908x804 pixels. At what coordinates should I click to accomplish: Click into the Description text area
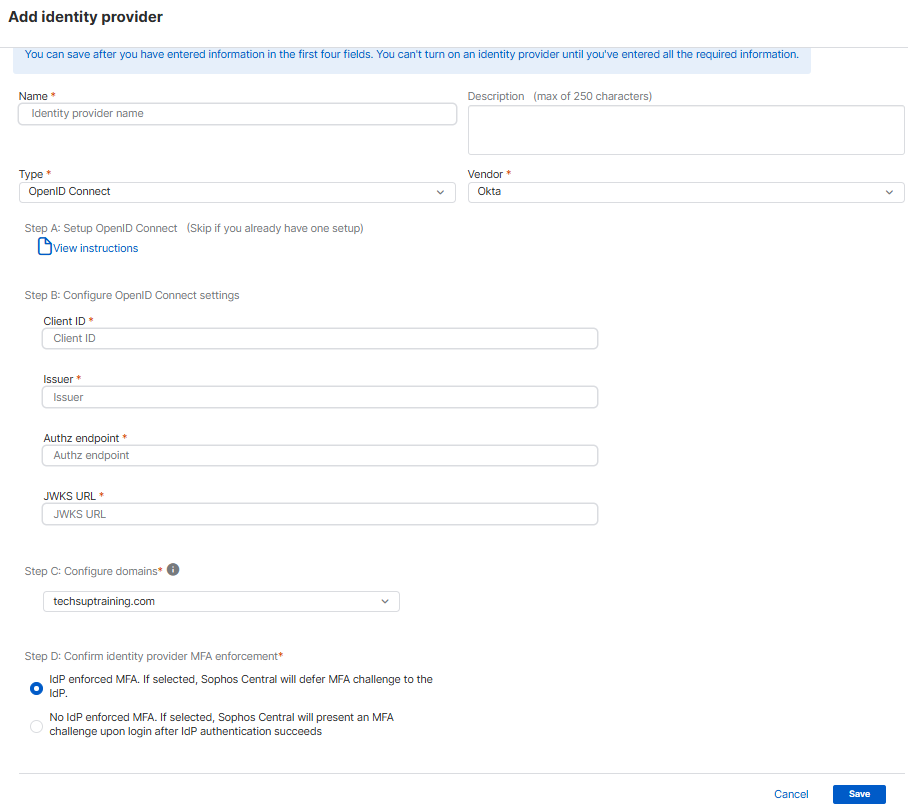click(686, 130)
